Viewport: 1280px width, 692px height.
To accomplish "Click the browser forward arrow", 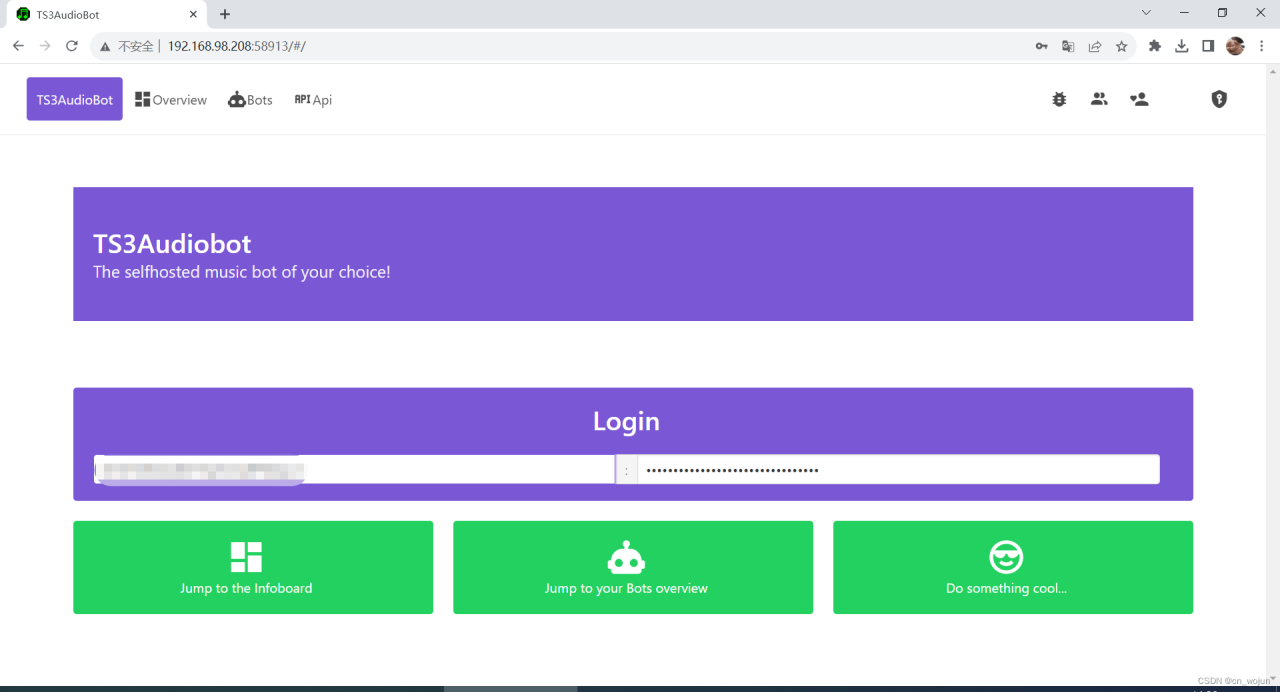I will (x=45, y=46).
